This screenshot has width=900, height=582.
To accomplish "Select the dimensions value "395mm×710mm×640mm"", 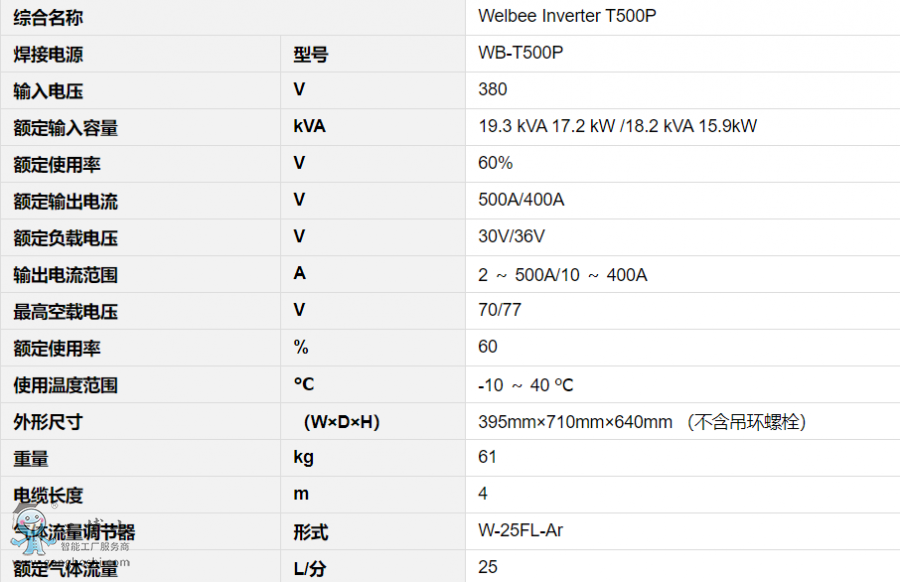I will [575, 422].
